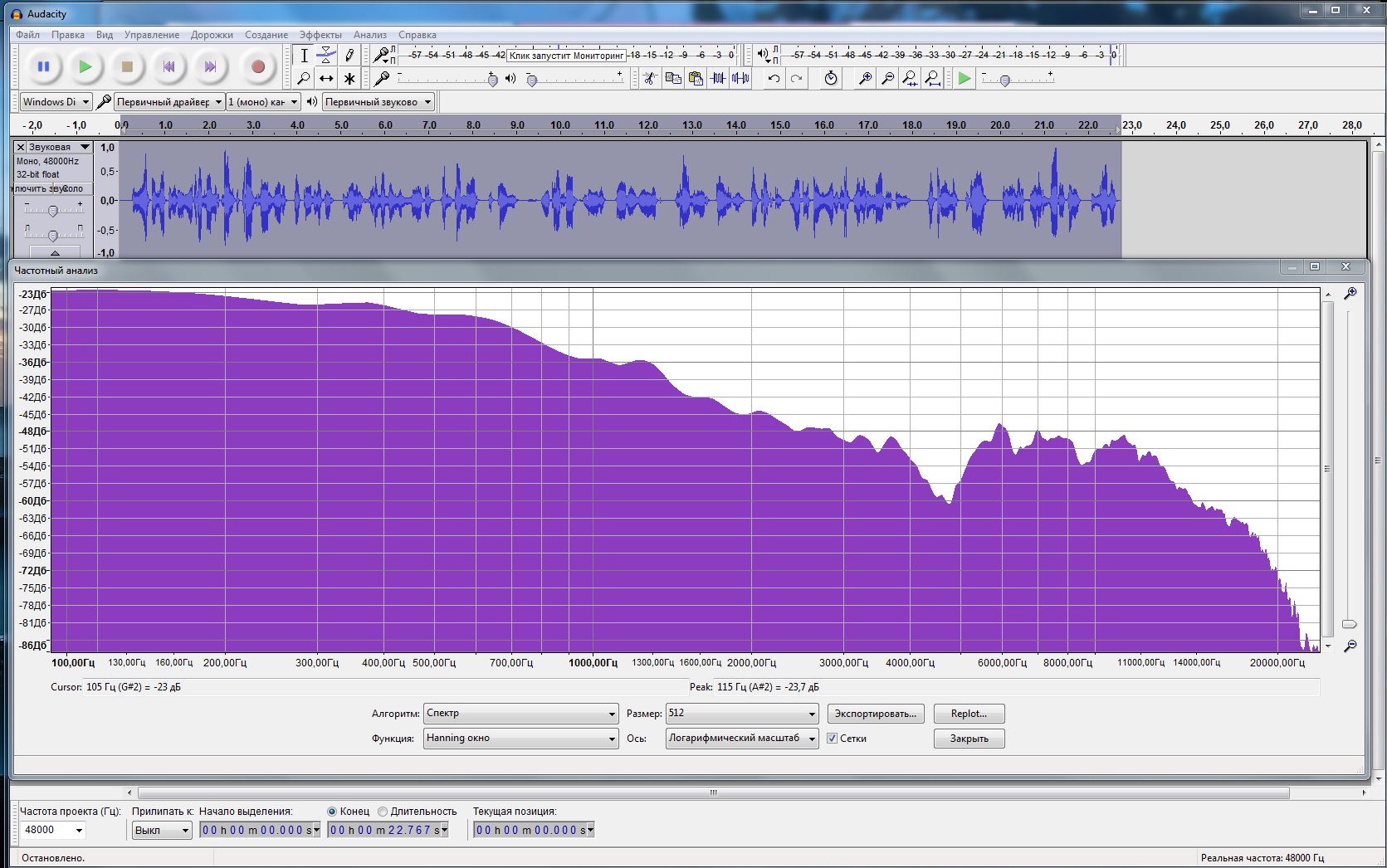Image resolution: width=1387 pixels, height=868 pixels.
Task: Click the Pause transport button
Action: 44,66
